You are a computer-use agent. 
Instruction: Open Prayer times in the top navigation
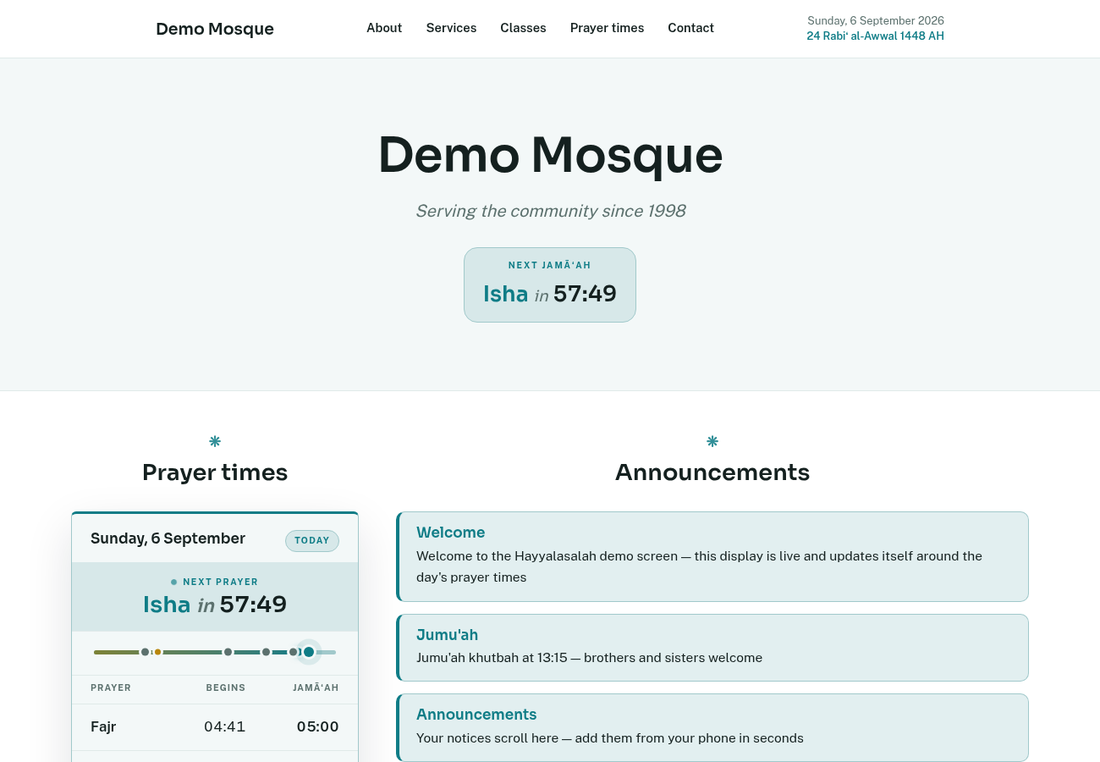[x=607, y=28]
